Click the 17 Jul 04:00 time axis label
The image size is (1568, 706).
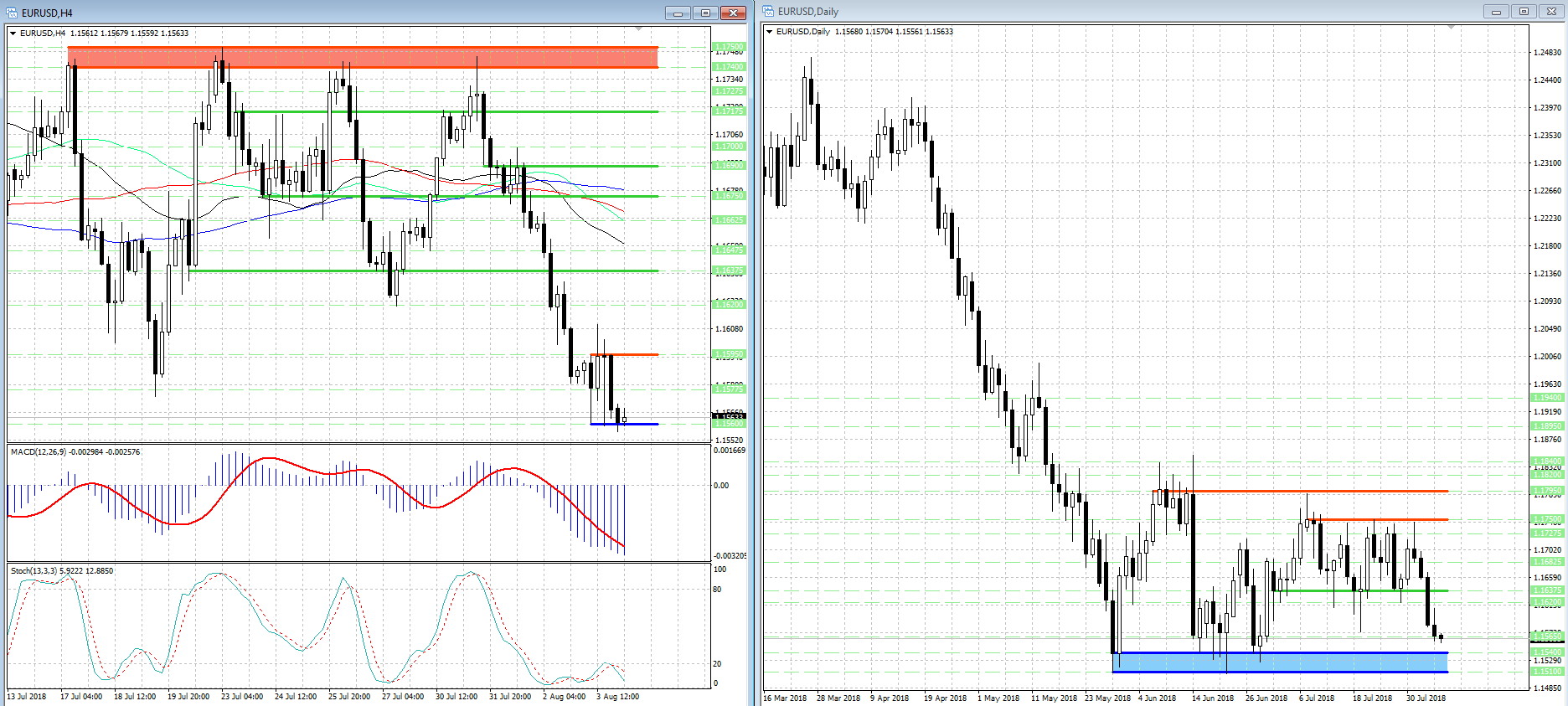(x=81, y=697)
